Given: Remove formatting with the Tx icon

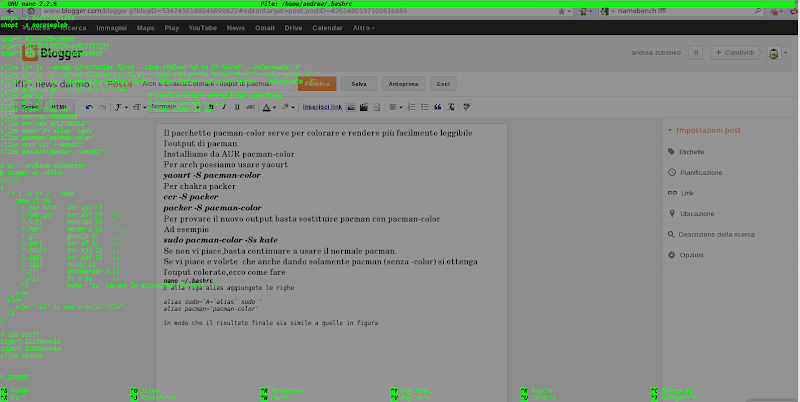Looking at the screenshot, I should click(x=451, y=107).
